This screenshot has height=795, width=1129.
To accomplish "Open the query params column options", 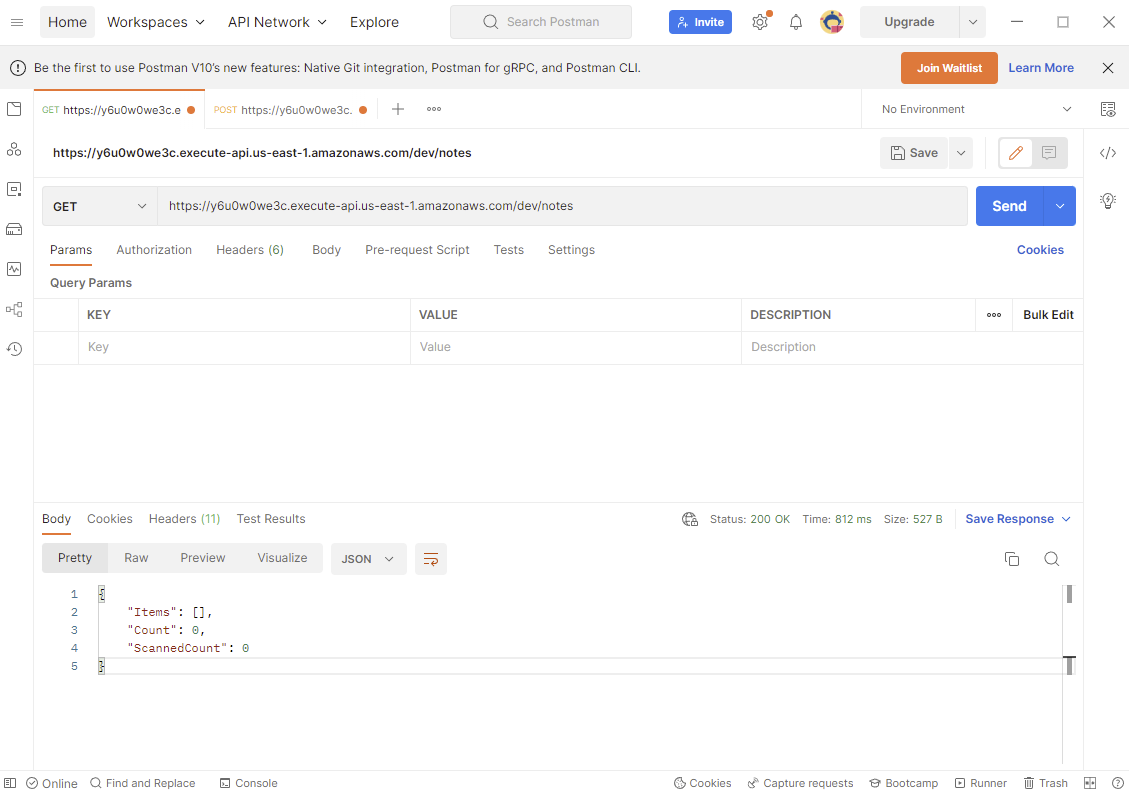I will point(994,315).
